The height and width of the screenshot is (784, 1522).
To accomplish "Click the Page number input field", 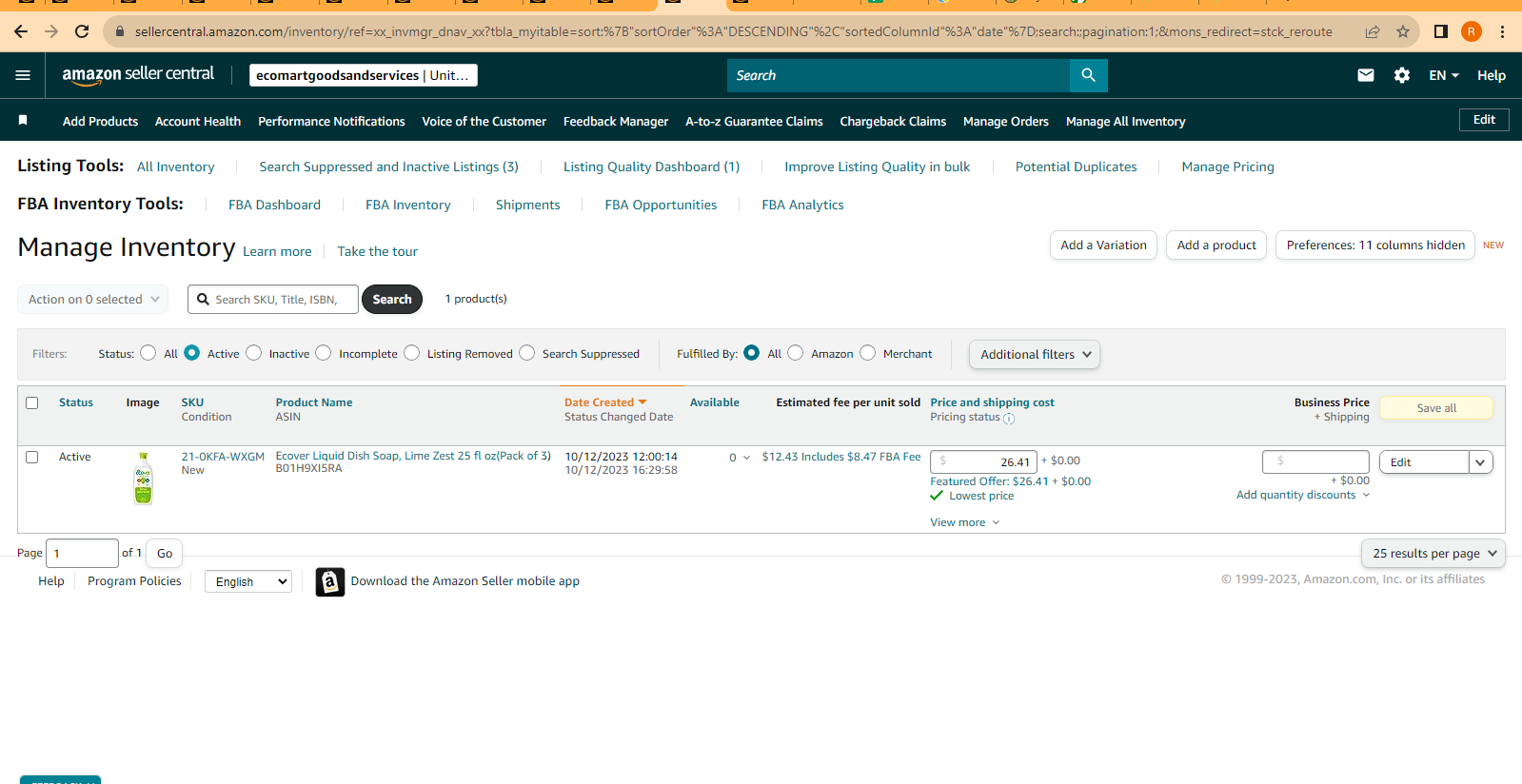I will click(x=83, y=553).
